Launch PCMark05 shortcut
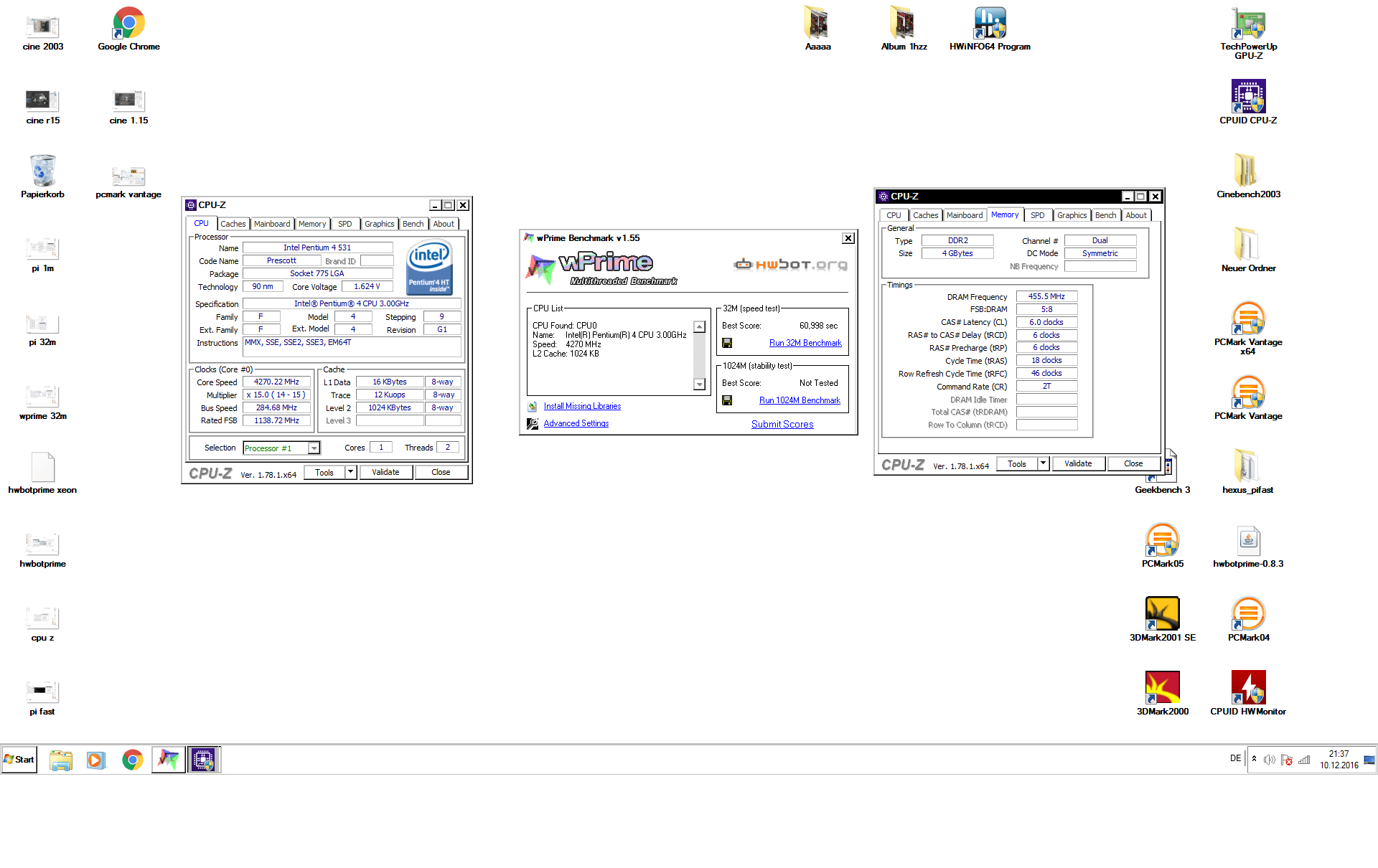This screenshot has height=868, width=1378. tap(1163, 547)
